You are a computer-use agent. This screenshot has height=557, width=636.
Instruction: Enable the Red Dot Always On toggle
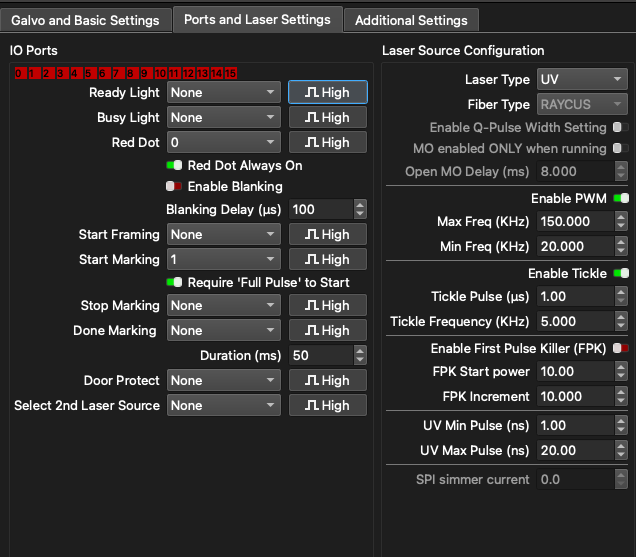(x=174, y=165)
